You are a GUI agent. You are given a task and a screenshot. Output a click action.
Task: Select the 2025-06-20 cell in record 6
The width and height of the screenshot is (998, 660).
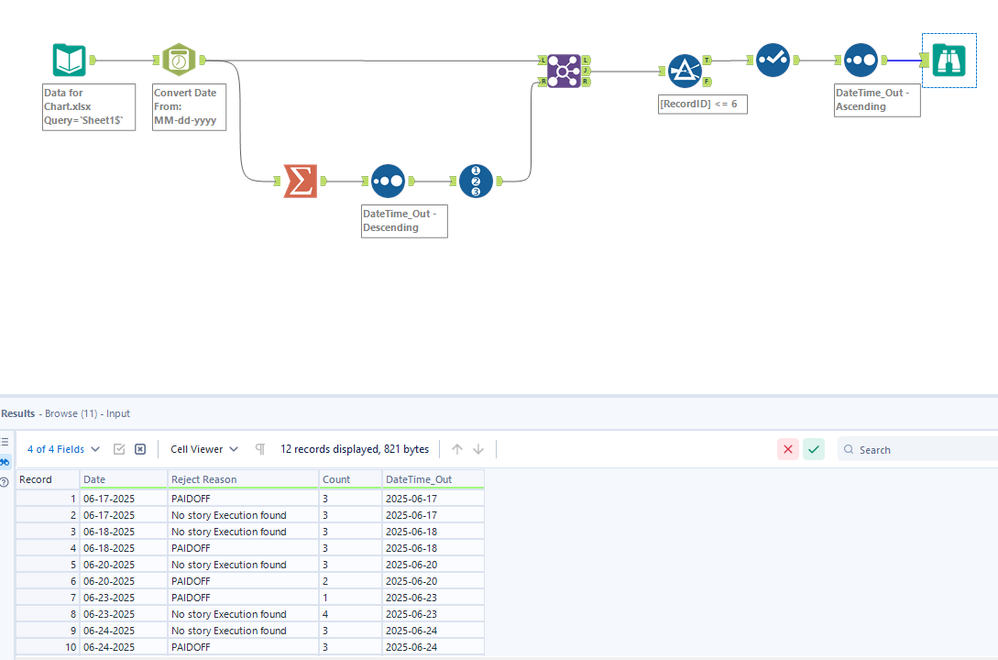(433, 581)
